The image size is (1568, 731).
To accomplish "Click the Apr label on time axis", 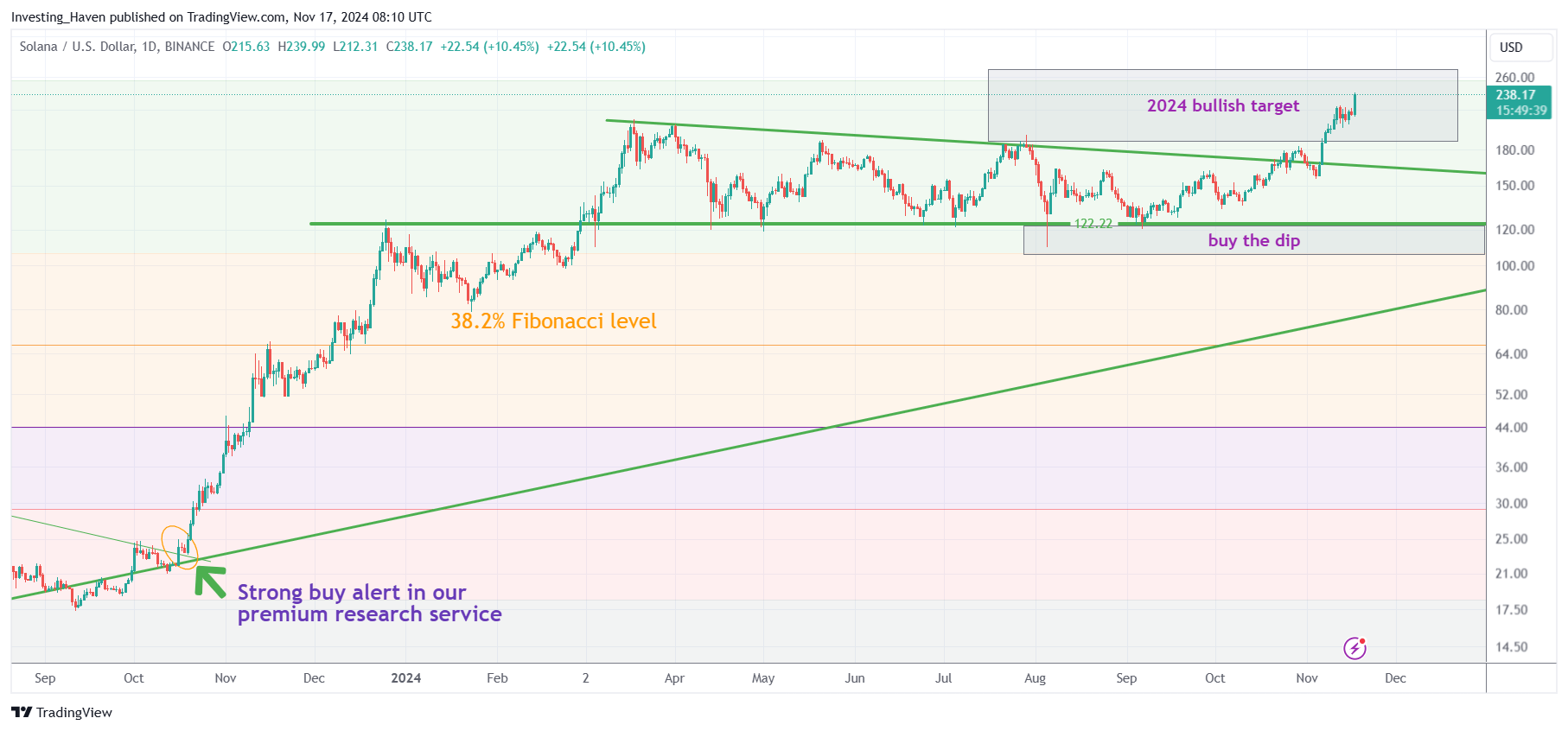I will coord(674,678).
